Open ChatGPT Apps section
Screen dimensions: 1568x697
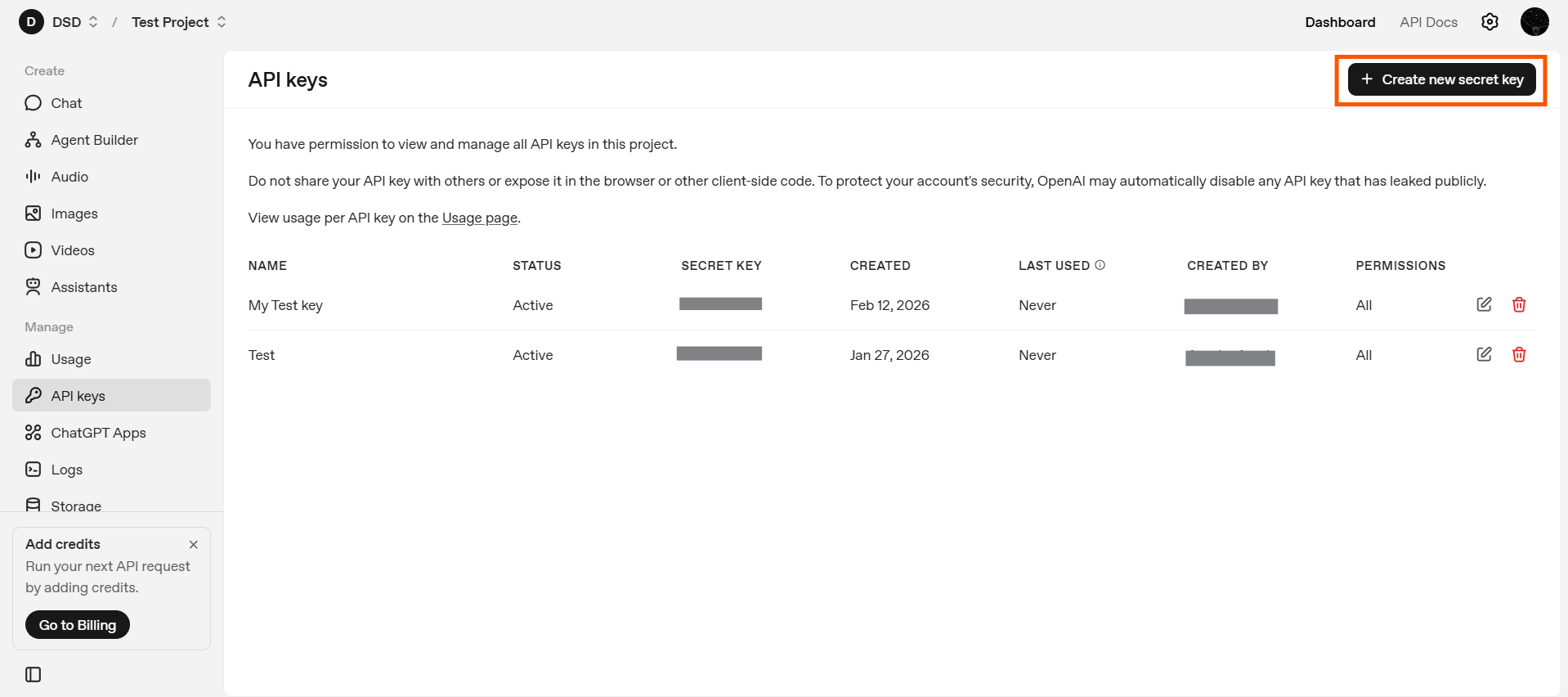98,433
